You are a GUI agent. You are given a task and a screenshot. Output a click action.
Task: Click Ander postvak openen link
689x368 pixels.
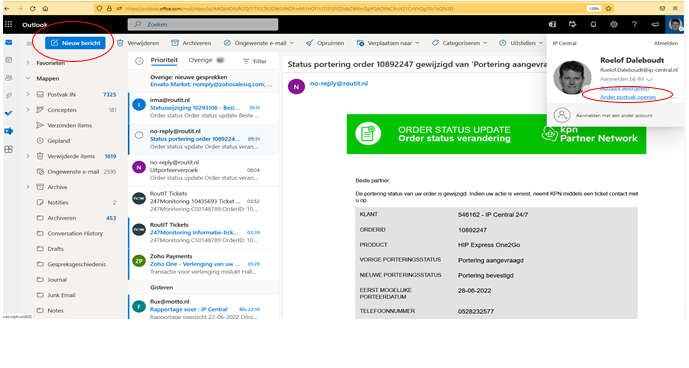pyautogui.click(x=628, y=97)
